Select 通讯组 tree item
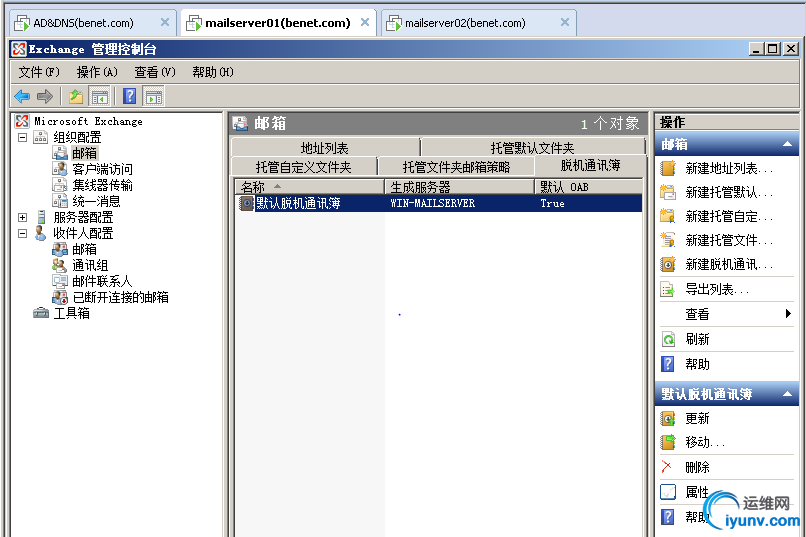This screenshot has height=537, width=806. click(x=90, y=265)
